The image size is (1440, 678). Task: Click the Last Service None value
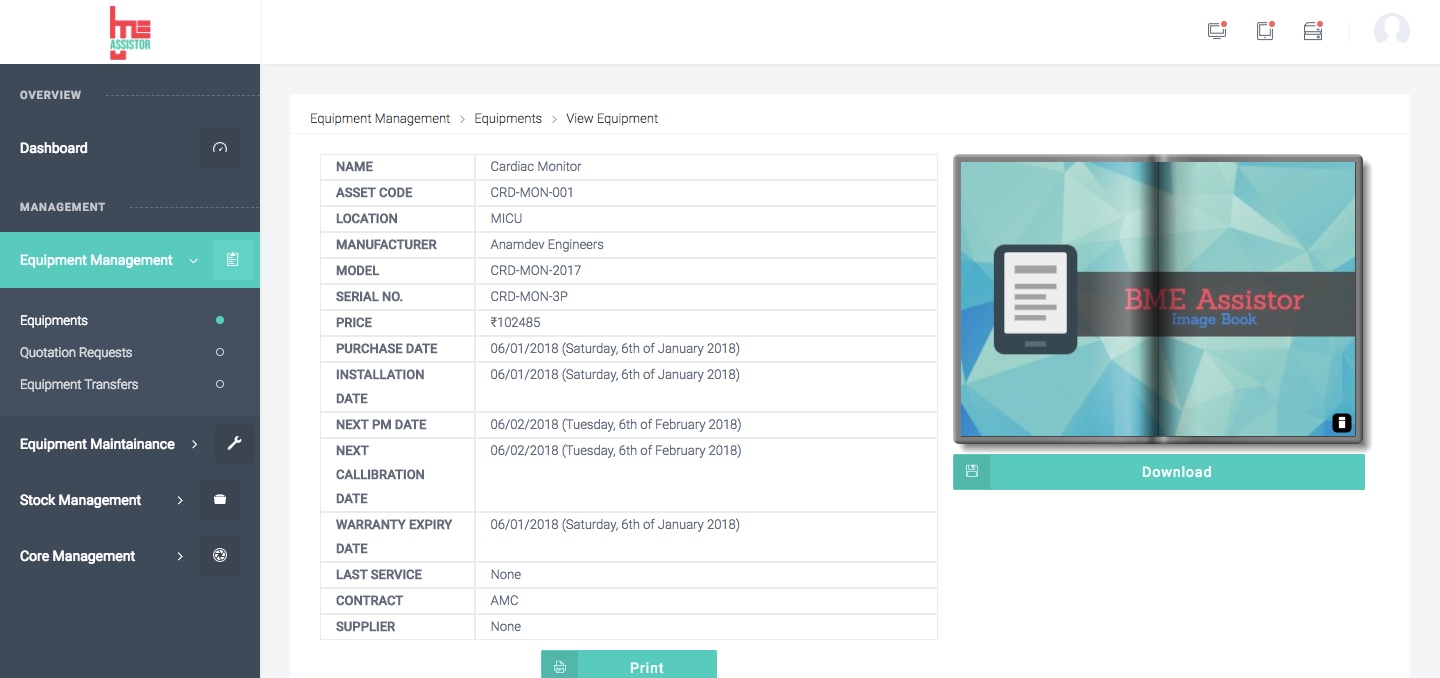click(506, 574)
